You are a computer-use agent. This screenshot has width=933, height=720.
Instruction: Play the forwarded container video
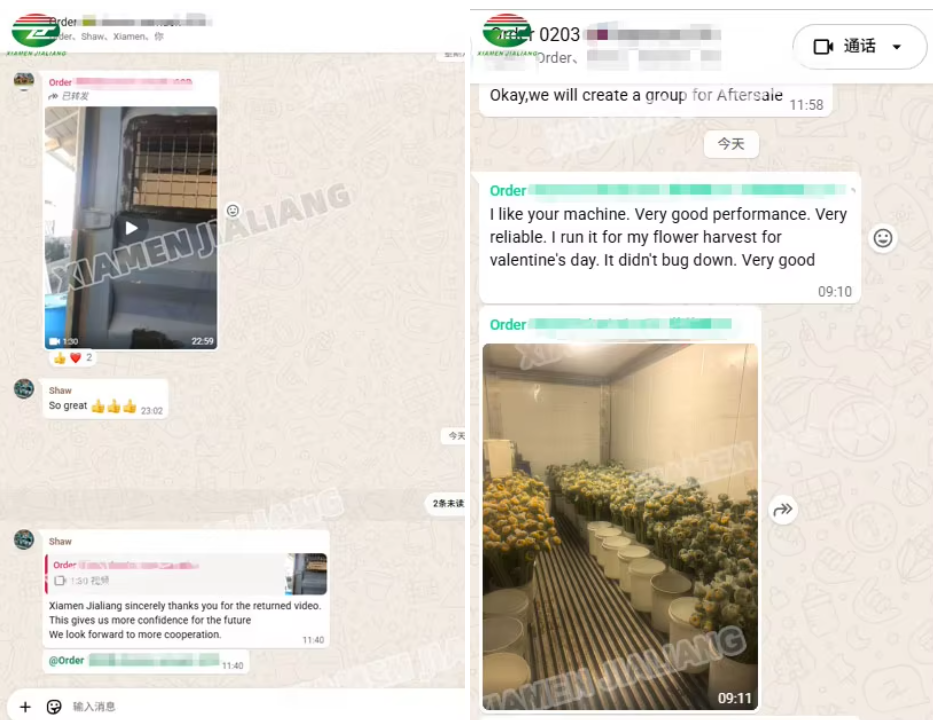pyautogui.click(x=131, y=228)
